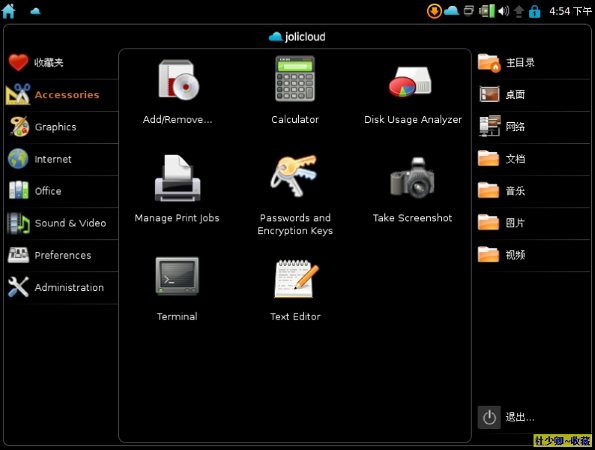Open the 图片 pictures folder
The image size is (595, 450).
(533, 223)
